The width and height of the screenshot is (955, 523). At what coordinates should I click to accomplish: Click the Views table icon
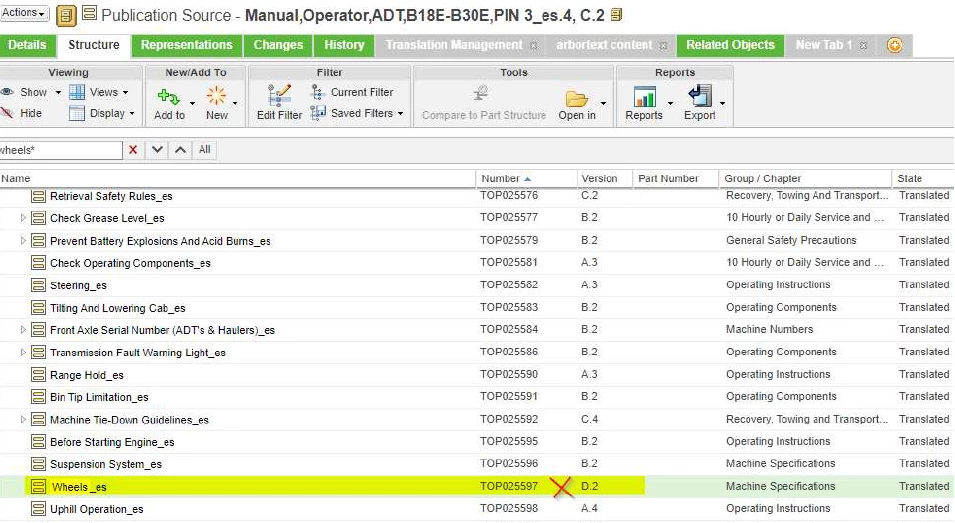[77, 92]
